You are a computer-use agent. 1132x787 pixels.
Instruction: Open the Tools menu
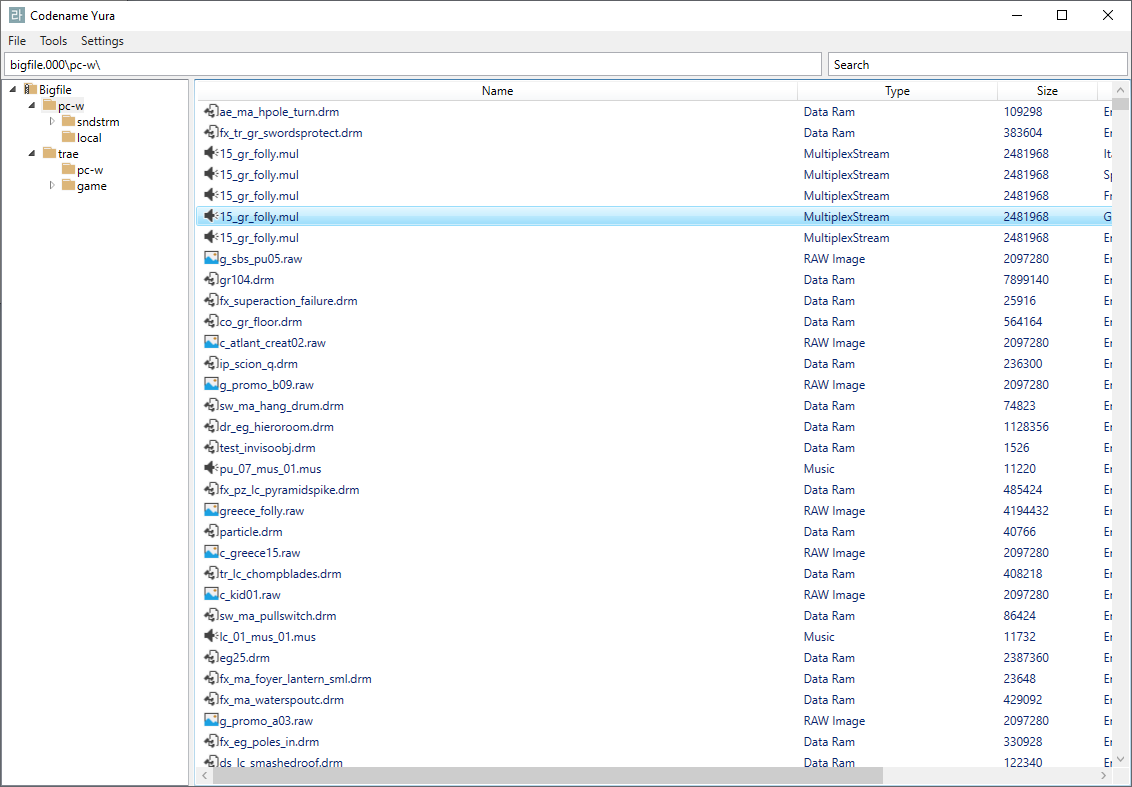(x=53, y=41)
